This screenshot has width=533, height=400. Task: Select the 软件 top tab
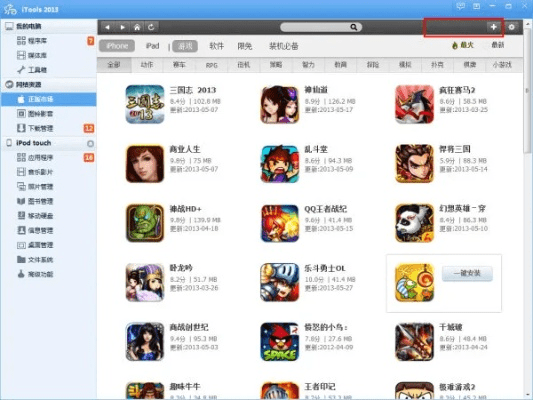pos(217,46)
